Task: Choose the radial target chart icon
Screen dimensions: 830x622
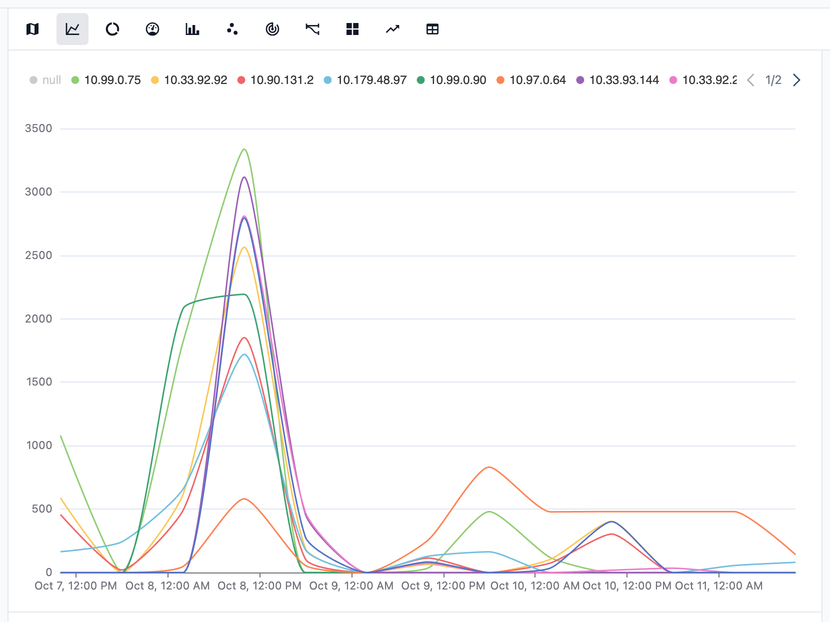Action: [x=272, y=29]
